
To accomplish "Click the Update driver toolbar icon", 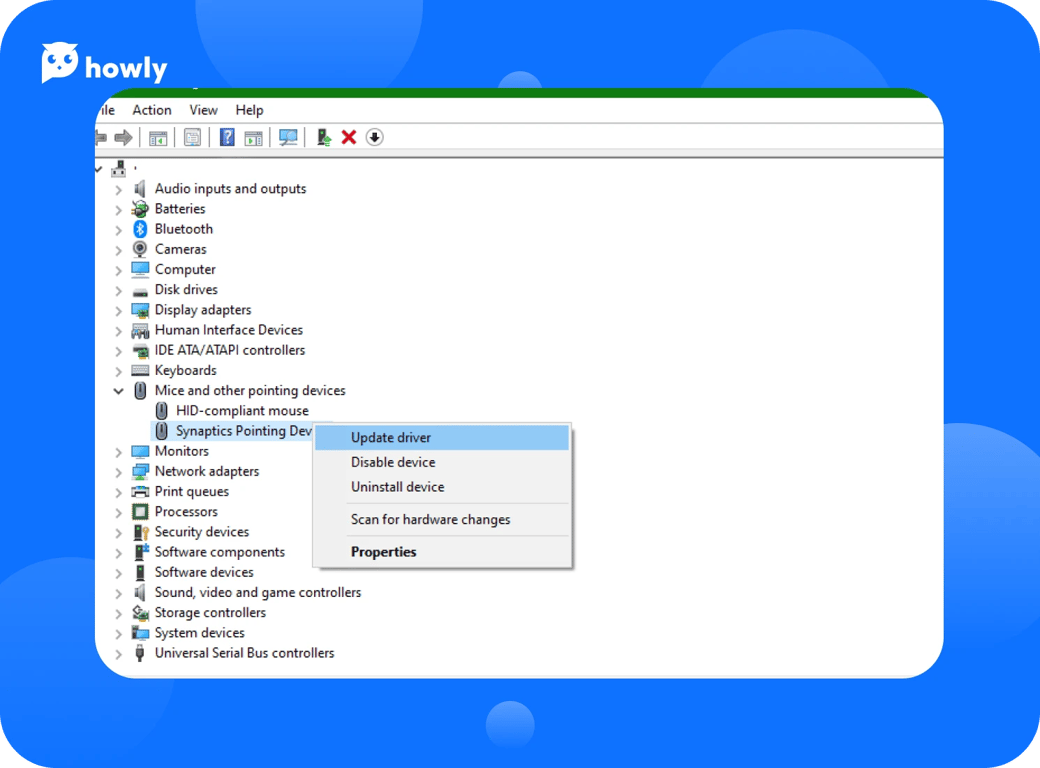I will point(323,137).
